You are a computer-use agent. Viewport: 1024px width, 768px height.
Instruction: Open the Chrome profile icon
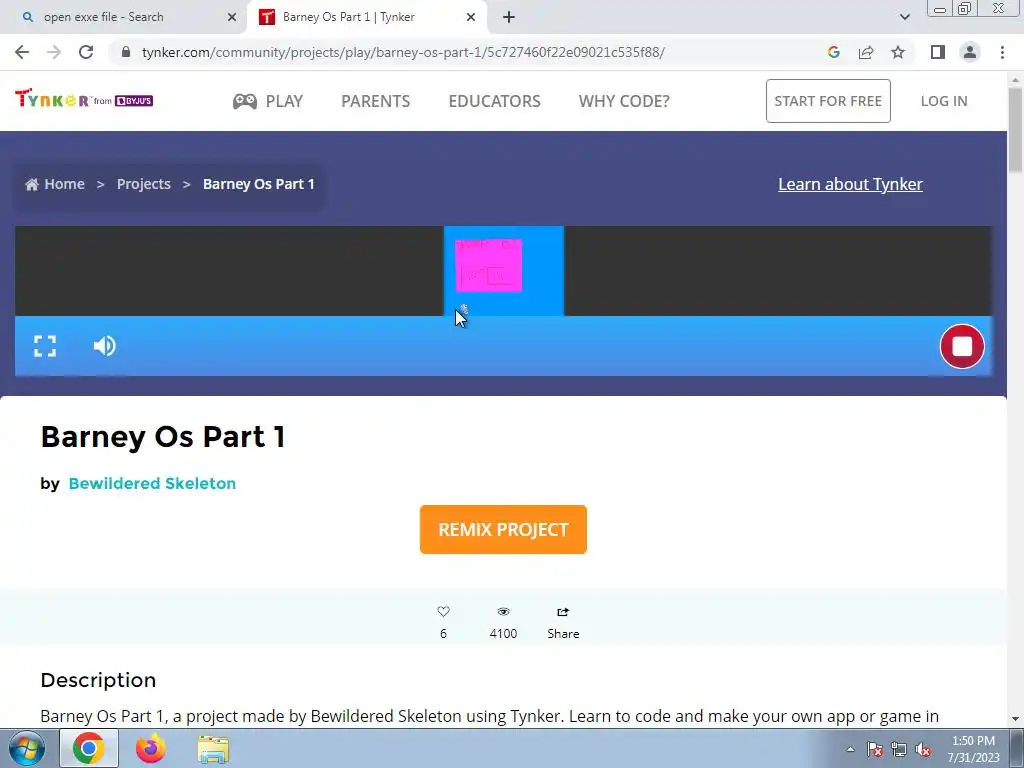click(x=970, y=52)
